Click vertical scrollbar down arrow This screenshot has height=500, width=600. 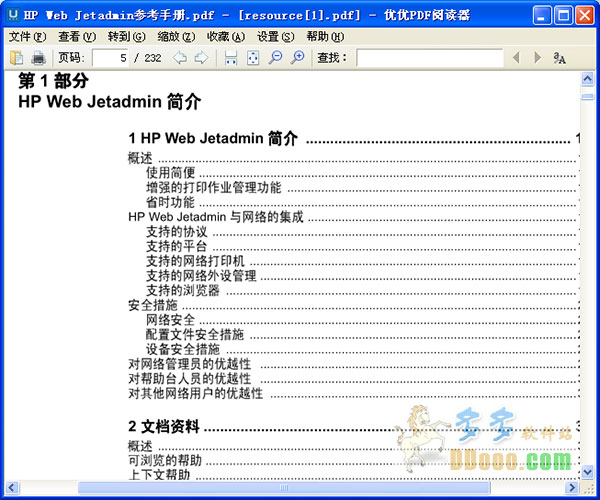click(587, 472)
